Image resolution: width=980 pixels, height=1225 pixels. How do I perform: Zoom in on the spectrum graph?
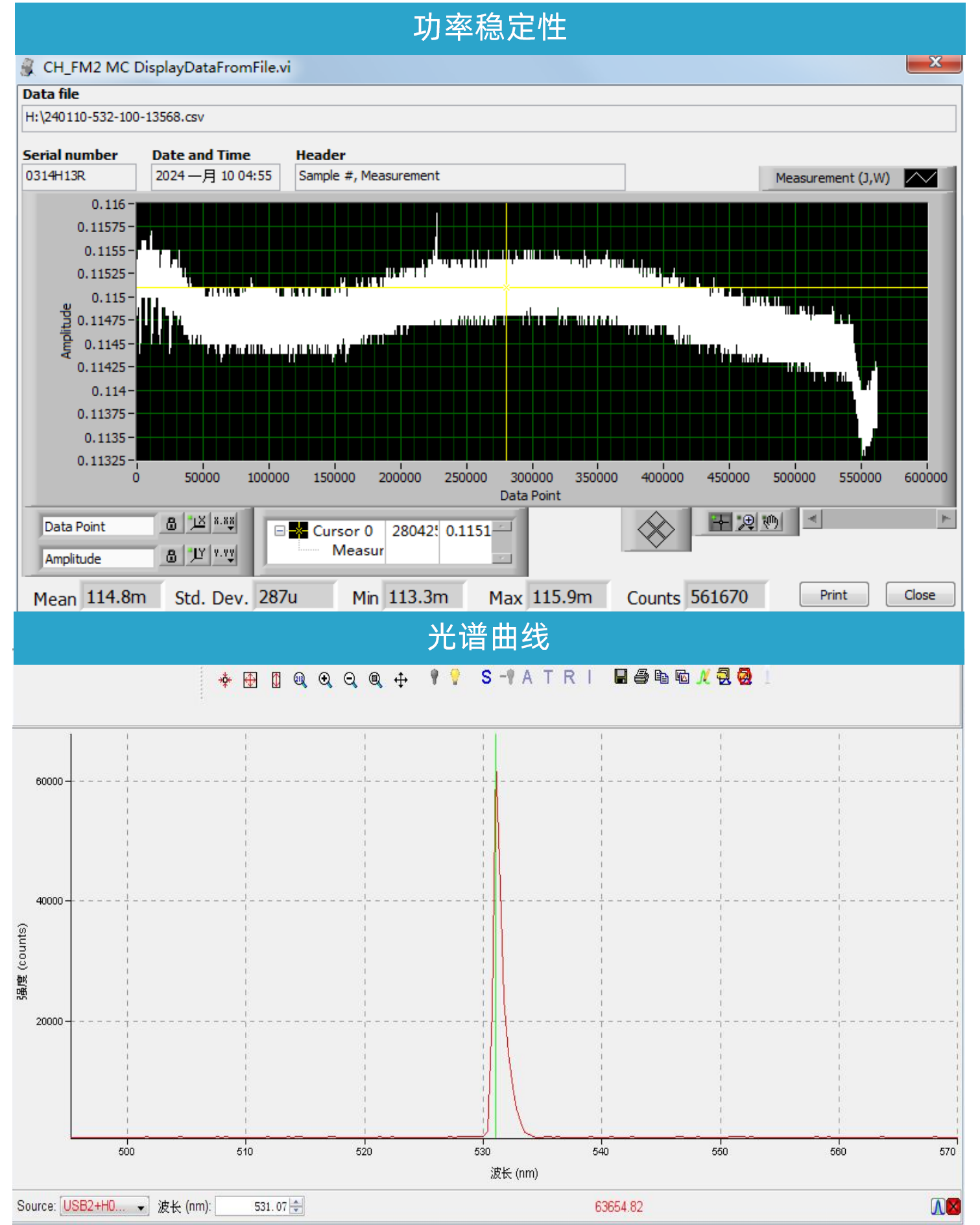pyautogui.click(x=325, y=679)
